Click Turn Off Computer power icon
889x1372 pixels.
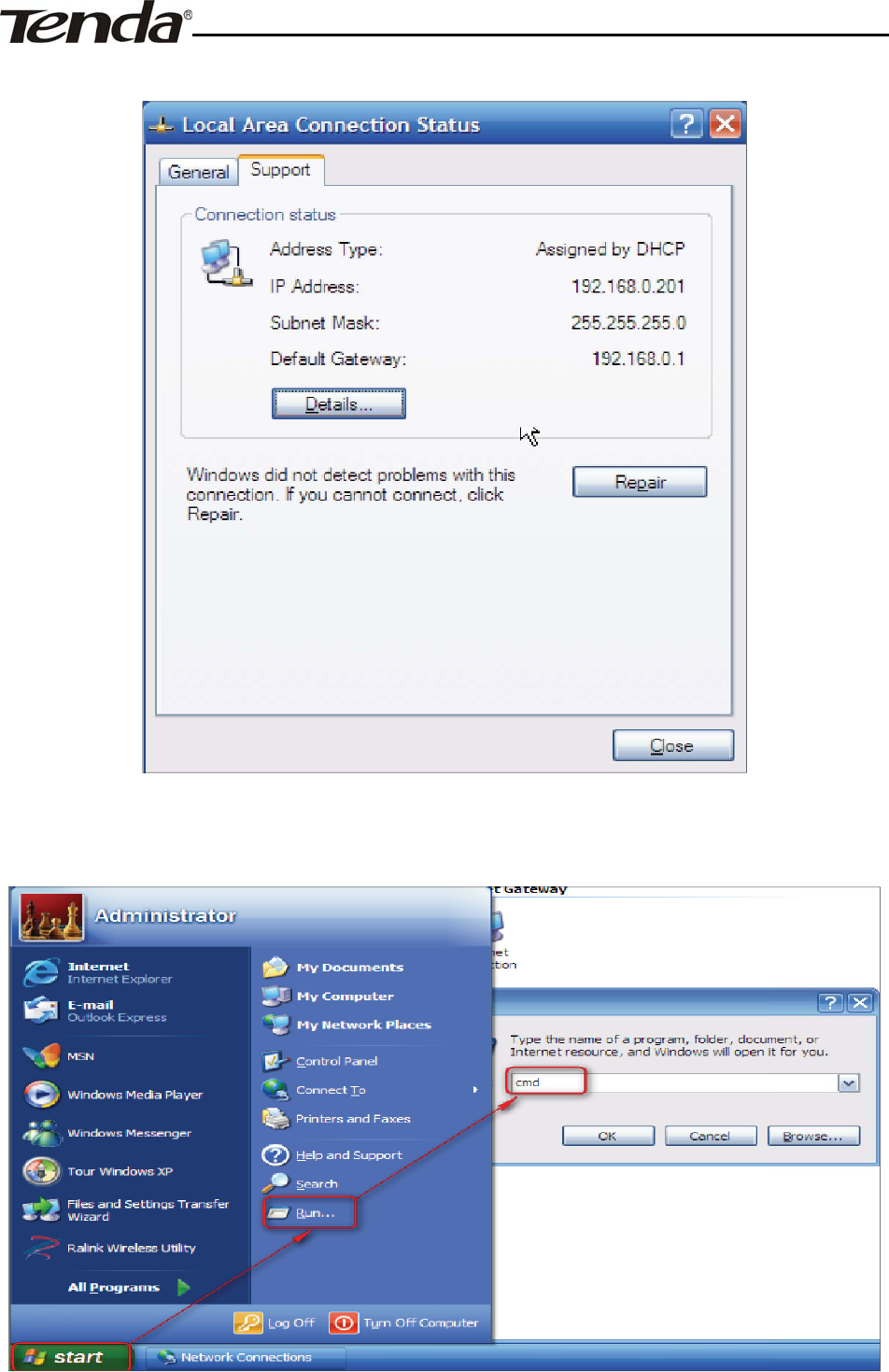[344, 1322]
